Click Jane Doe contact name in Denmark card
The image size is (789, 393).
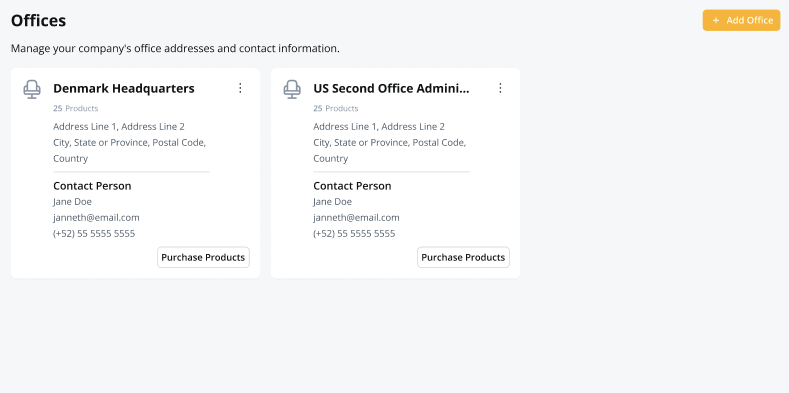click(x=72, y=202)
